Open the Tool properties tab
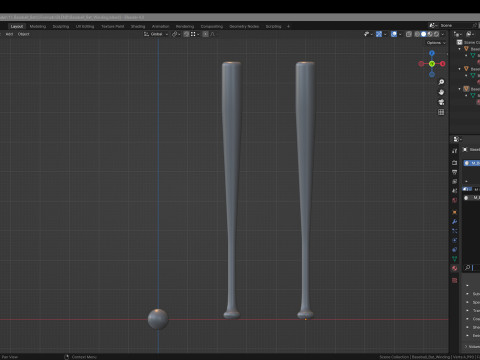The height and width of the screenshot is (360, 480). (455, 151)
